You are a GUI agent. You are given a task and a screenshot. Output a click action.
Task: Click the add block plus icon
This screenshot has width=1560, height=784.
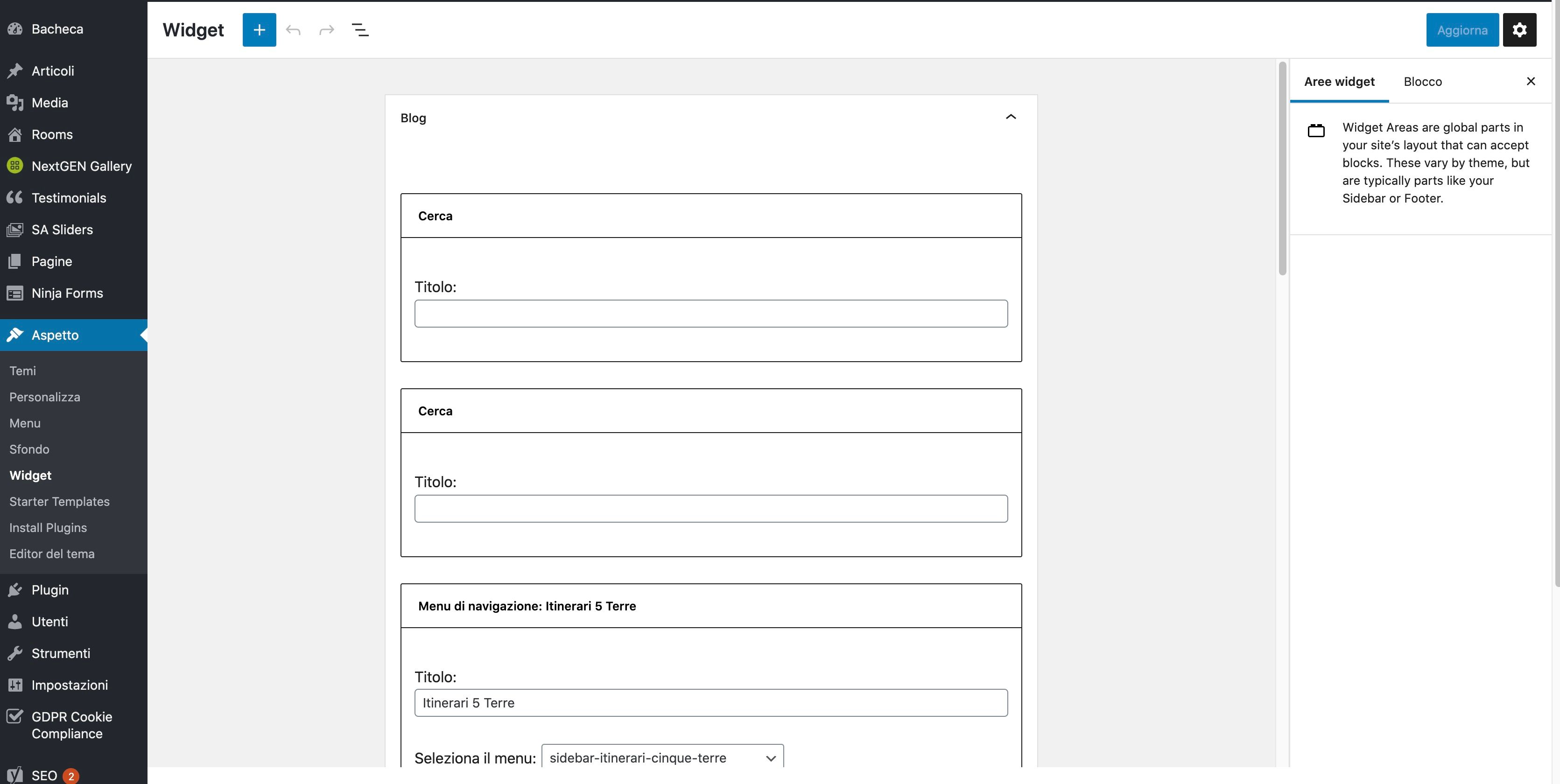(x=258, y=29)
